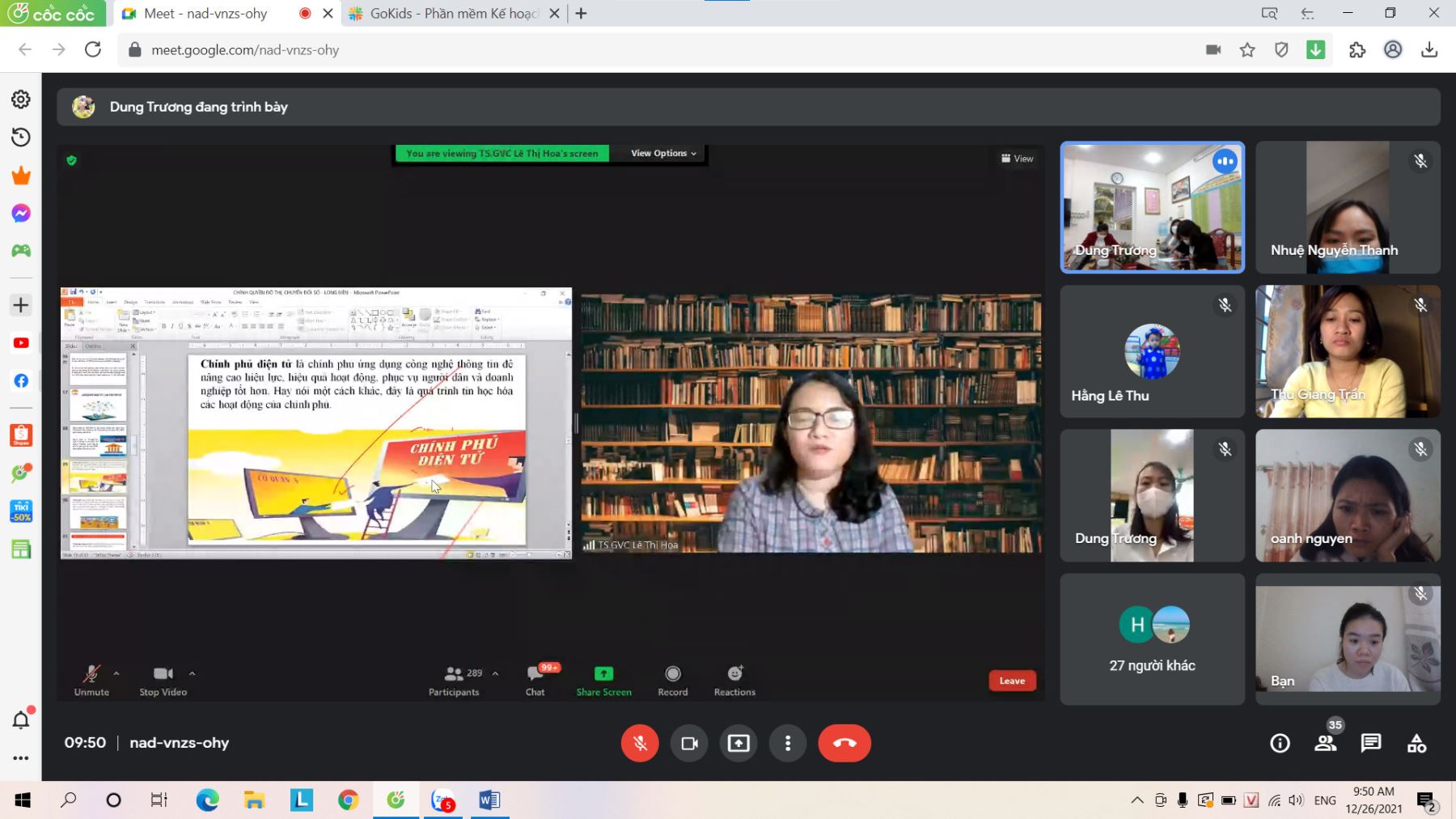This screenshot has height=819, width=1456.
Task: Open the 27 người khác participant tile
Action: click(x=1152, y=639)
